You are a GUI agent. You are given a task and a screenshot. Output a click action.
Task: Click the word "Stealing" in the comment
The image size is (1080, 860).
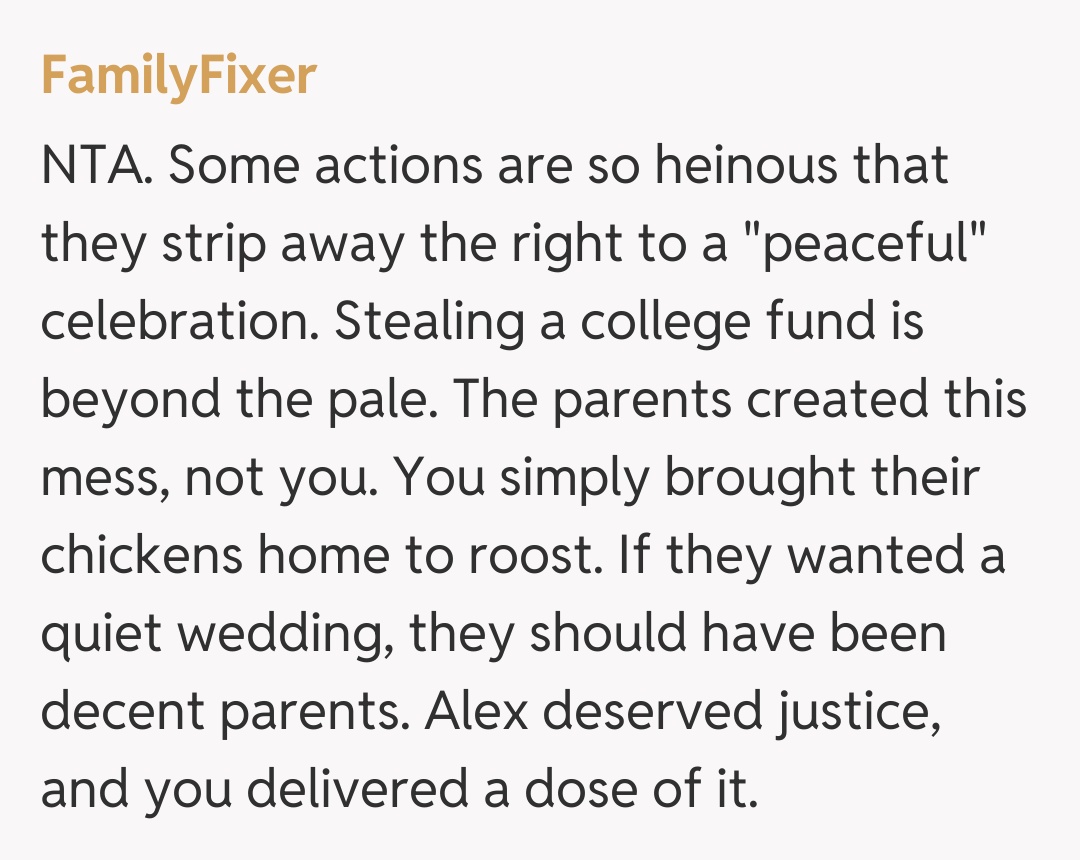click(429, 321)
